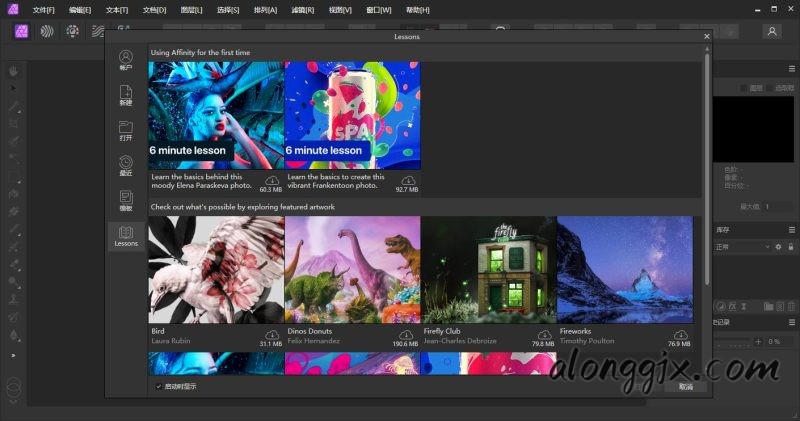Click the account profile icon in top toolbar
The image size is (800, 421).
[x=771, y=31]
